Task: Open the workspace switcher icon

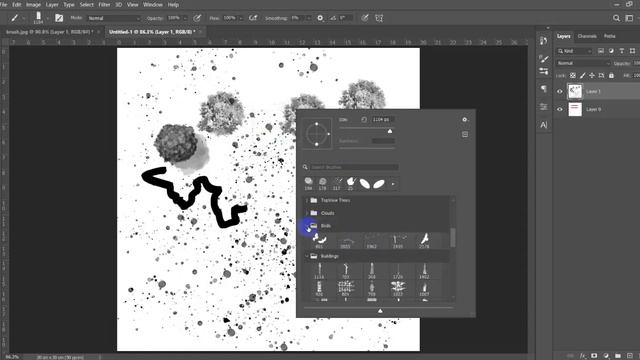Action: (629, 18)
